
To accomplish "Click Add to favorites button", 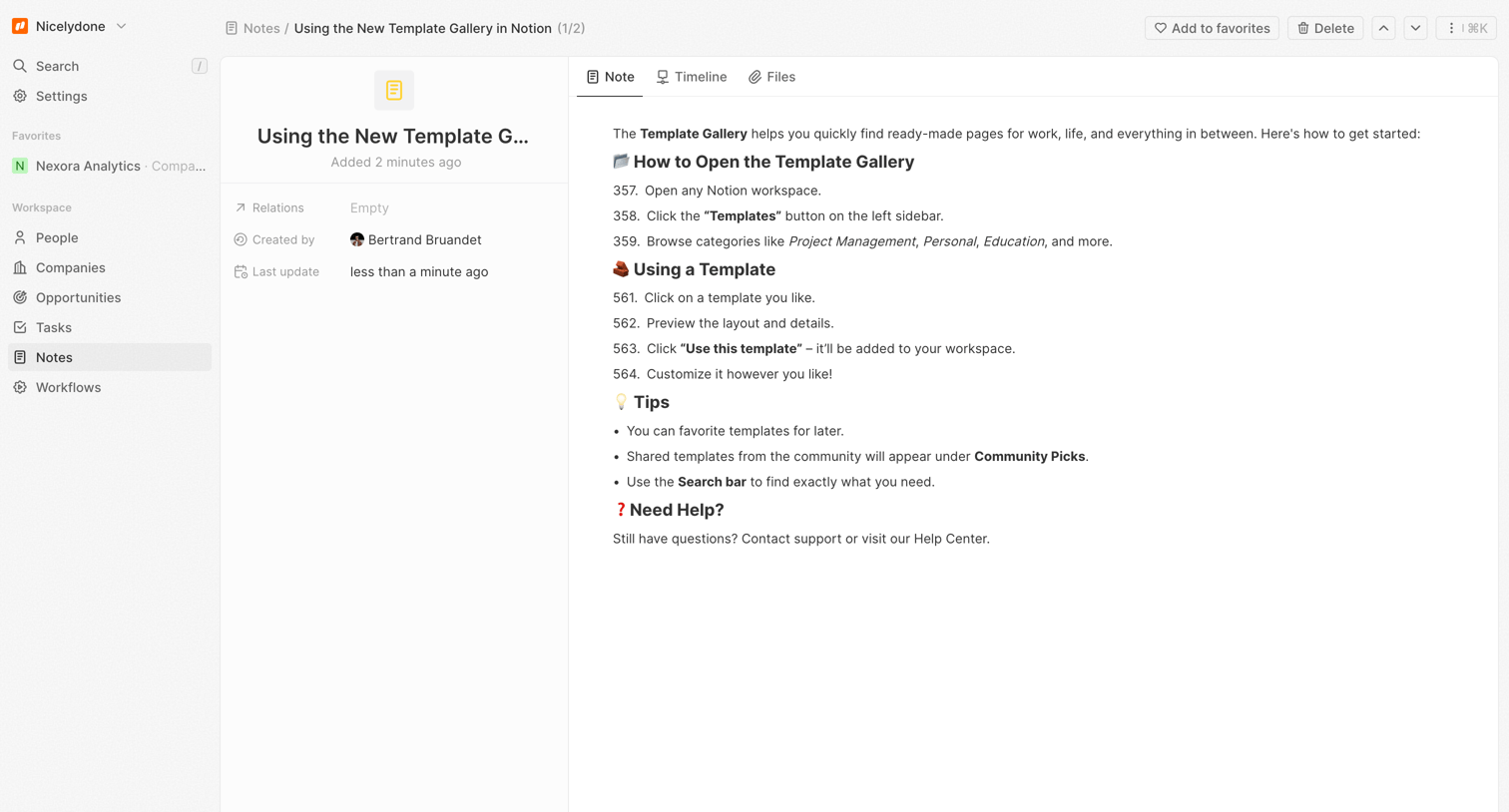I will click(x=1212, y=28).
